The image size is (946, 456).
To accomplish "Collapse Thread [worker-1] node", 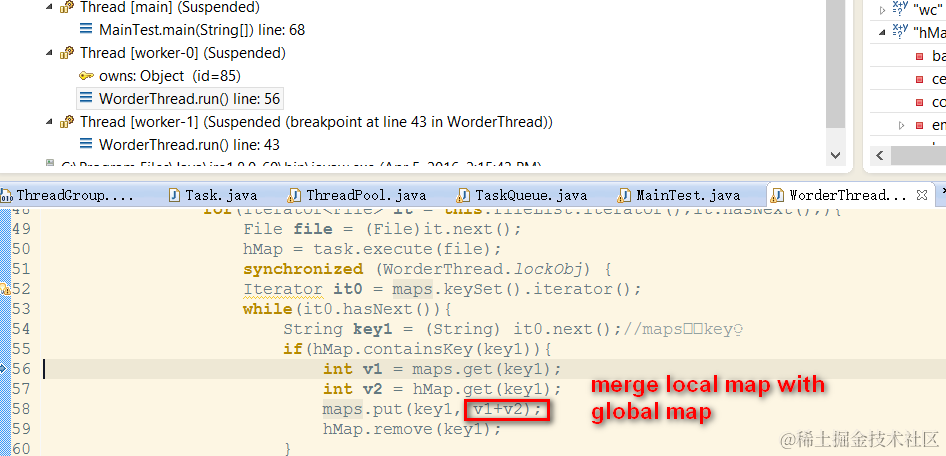I will [x=49, y=122].
